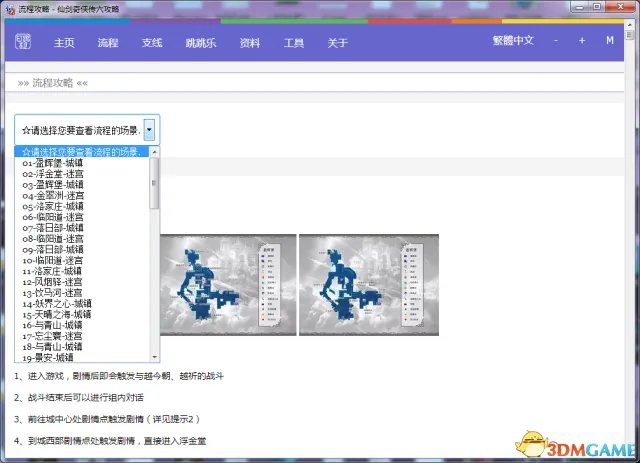Click dropdown list scroll down arrow
Image resolution: width=640 pixels, height=463 pixels.
(x=154, y=357)
